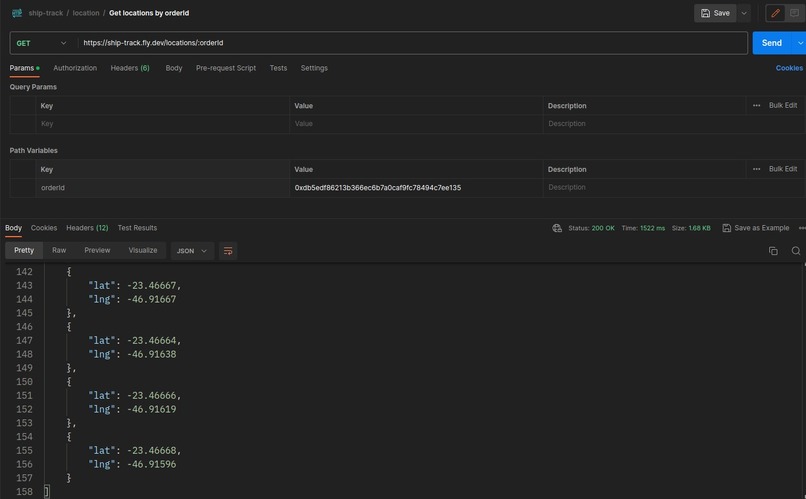Open the Test Results tab

137,228
